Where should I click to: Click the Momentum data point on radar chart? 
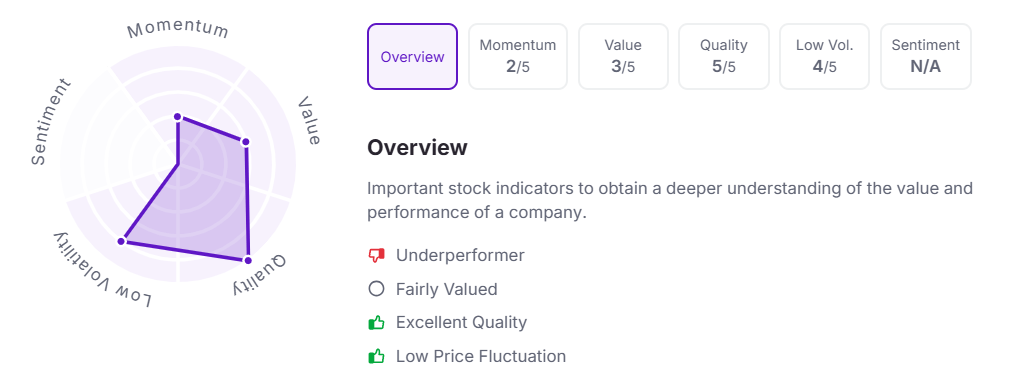pos(178,117)
